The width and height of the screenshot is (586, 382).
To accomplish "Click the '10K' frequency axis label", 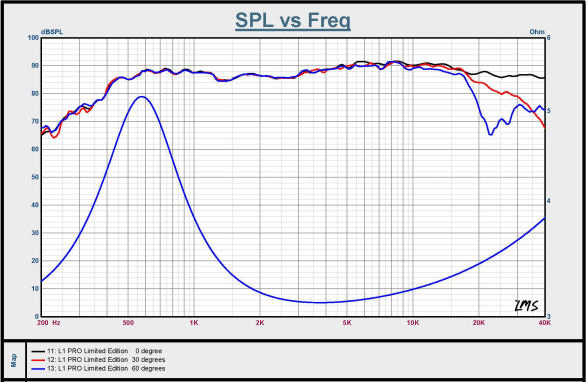I will pos(413,323).
